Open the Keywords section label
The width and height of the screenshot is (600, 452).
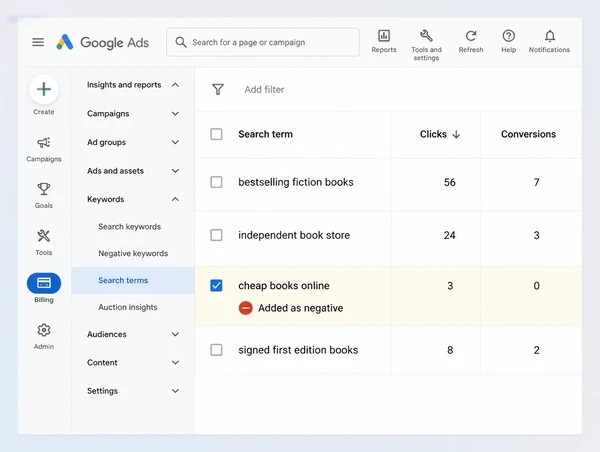tap(106, 199)
